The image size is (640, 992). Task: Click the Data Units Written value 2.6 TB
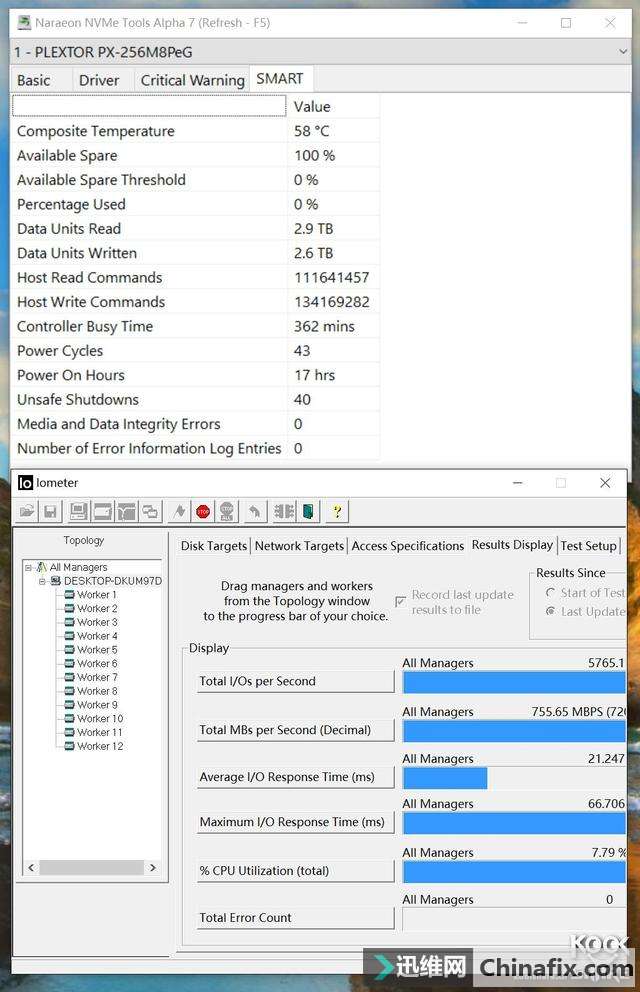[x=313, y=253]
